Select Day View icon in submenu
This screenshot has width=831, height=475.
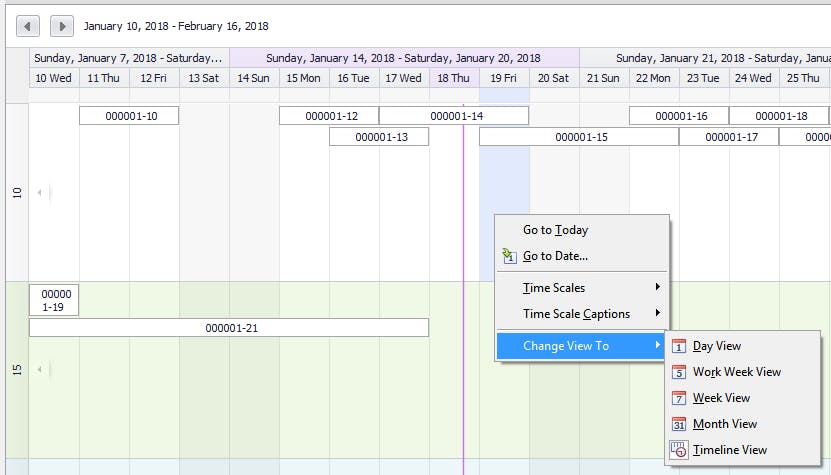pyautogui.click(x=679, y=346)
